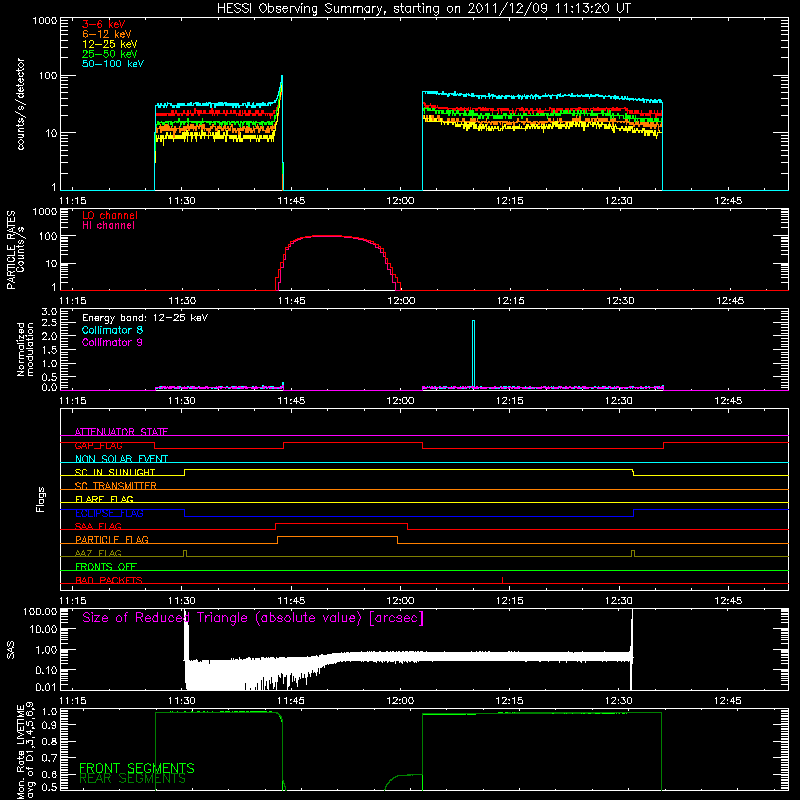Click the ECLIPSE_FLAG label

[109, 513]
